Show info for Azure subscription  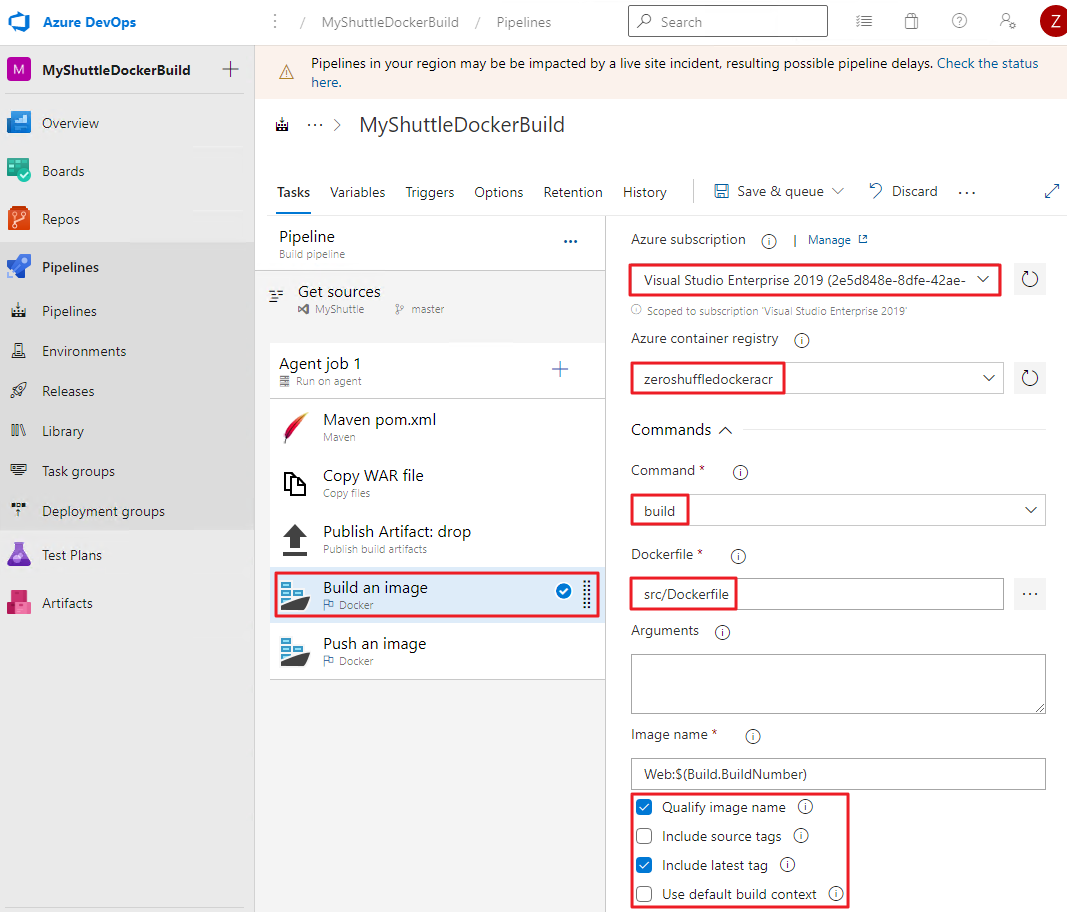click(769, 242)
